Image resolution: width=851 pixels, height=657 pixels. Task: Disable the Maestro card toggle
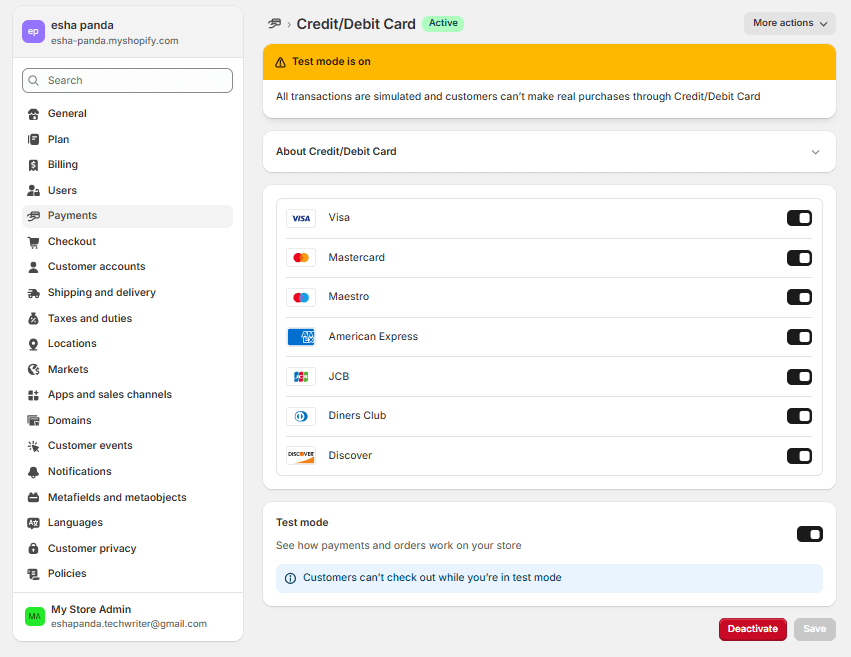click(799, 297)
